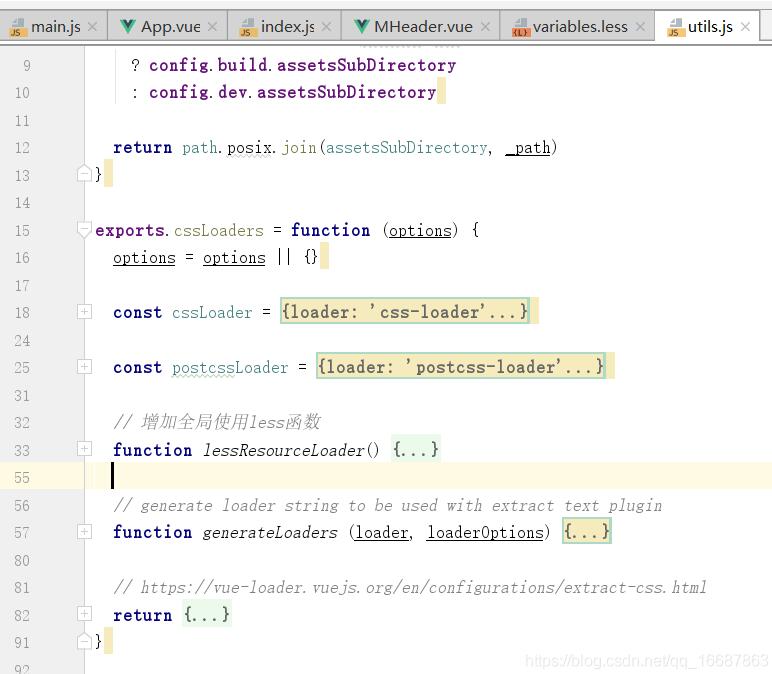Click folded {loader: 'postcss-loader'...} placeholder
The height and width of the screenshot is (674, 772).
(x=460, y=367)
